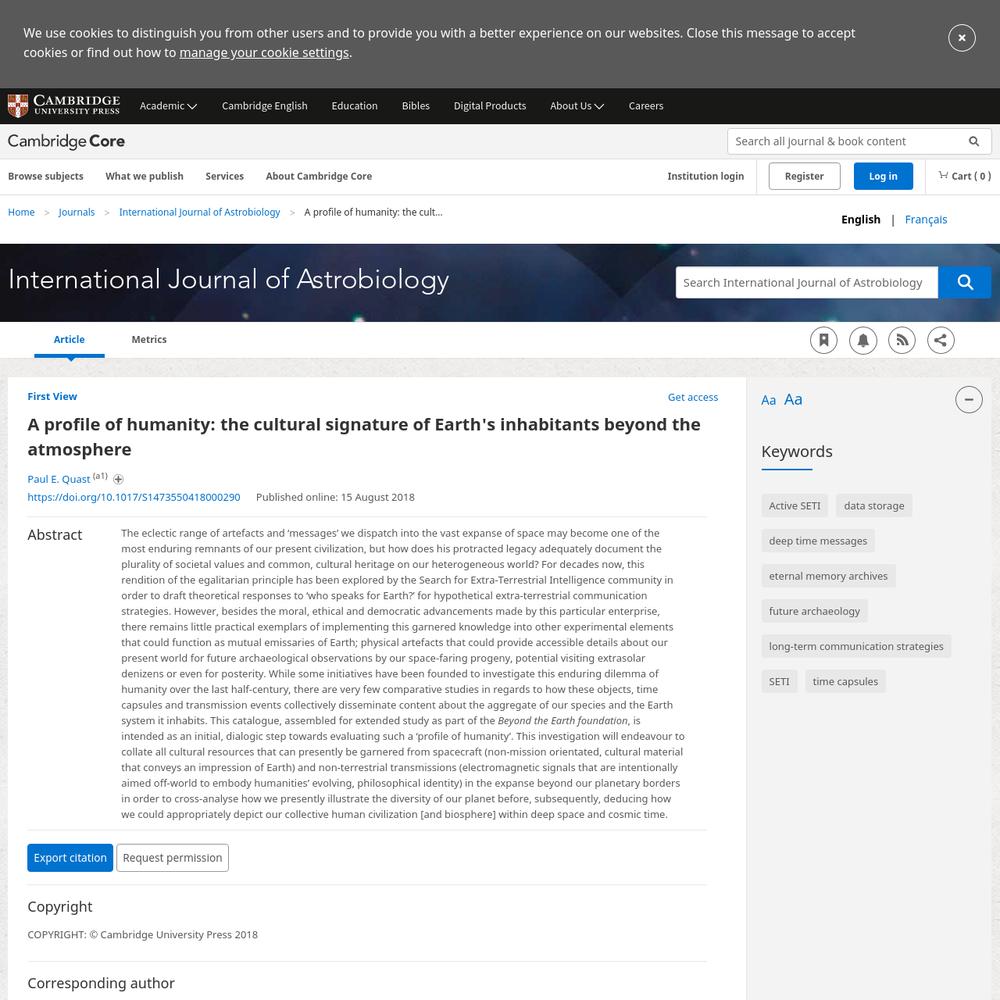Select the data storage keyword
The width and height of the screenshot is (1000, 1000).
874,506
